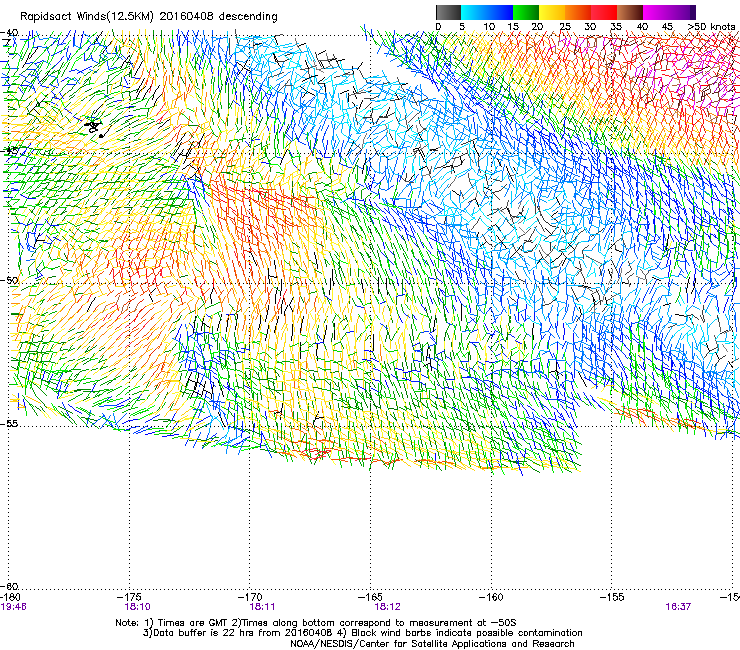Click the legend value '45'

click(667, 27)
